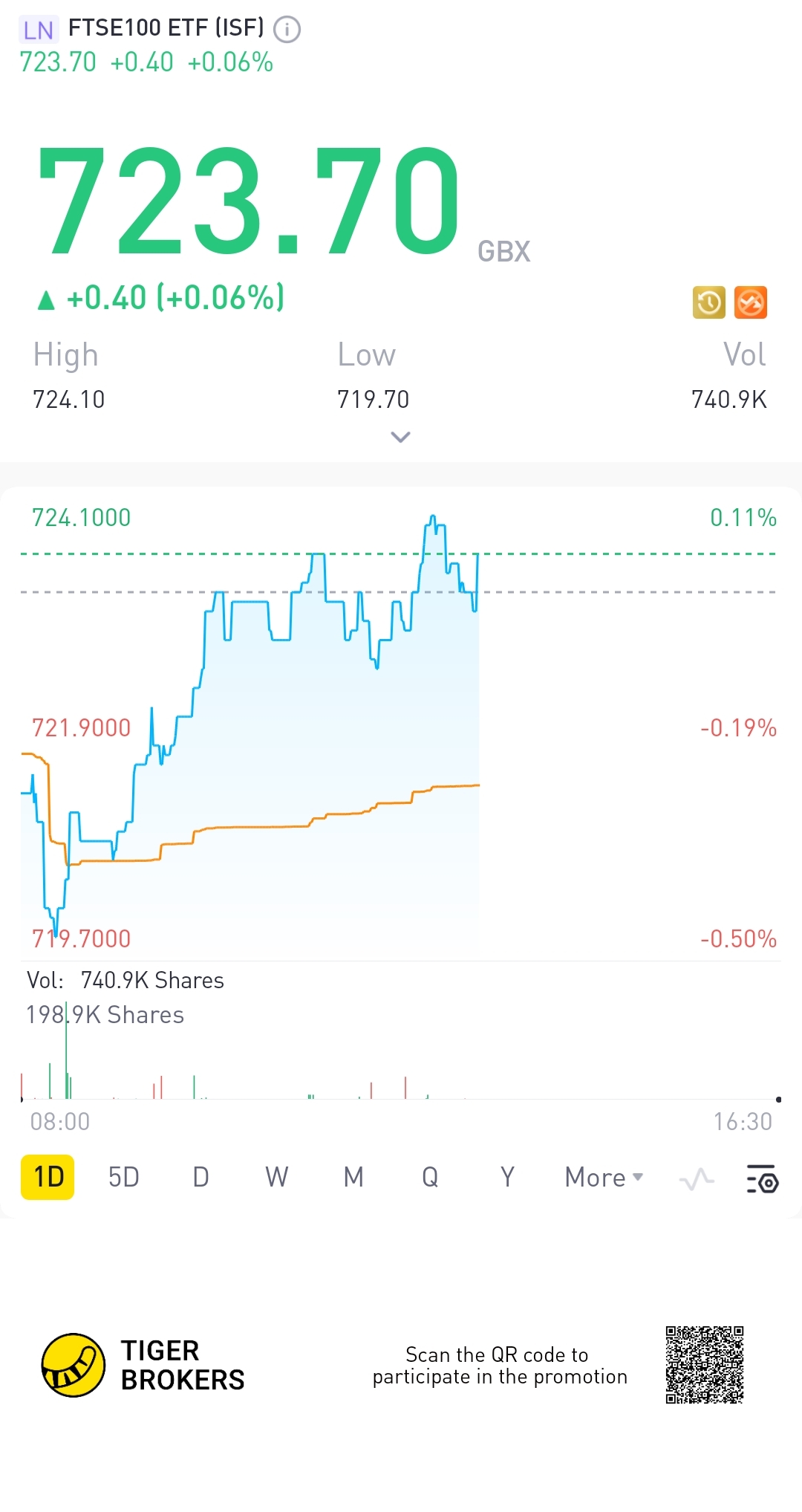
Task: Tap the orange chart badge icon
Action: [x=751, y=302]
